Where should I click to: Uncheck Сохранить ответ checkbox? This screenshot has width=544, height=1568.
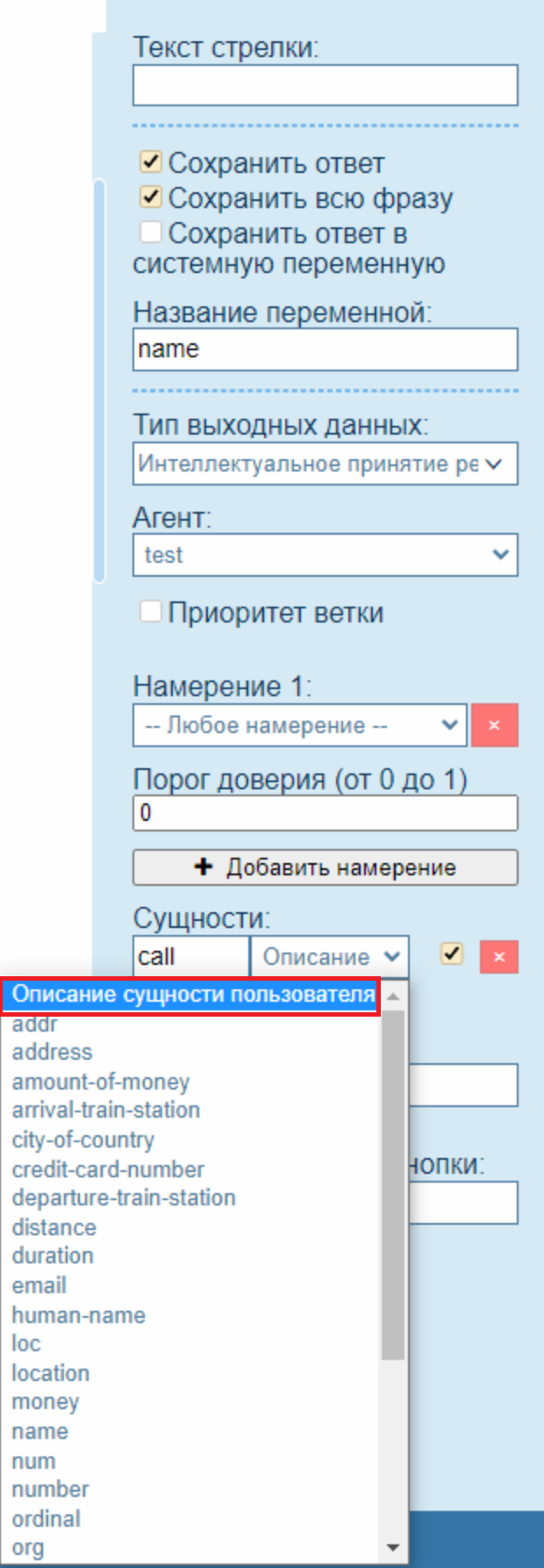coord(151,162)
